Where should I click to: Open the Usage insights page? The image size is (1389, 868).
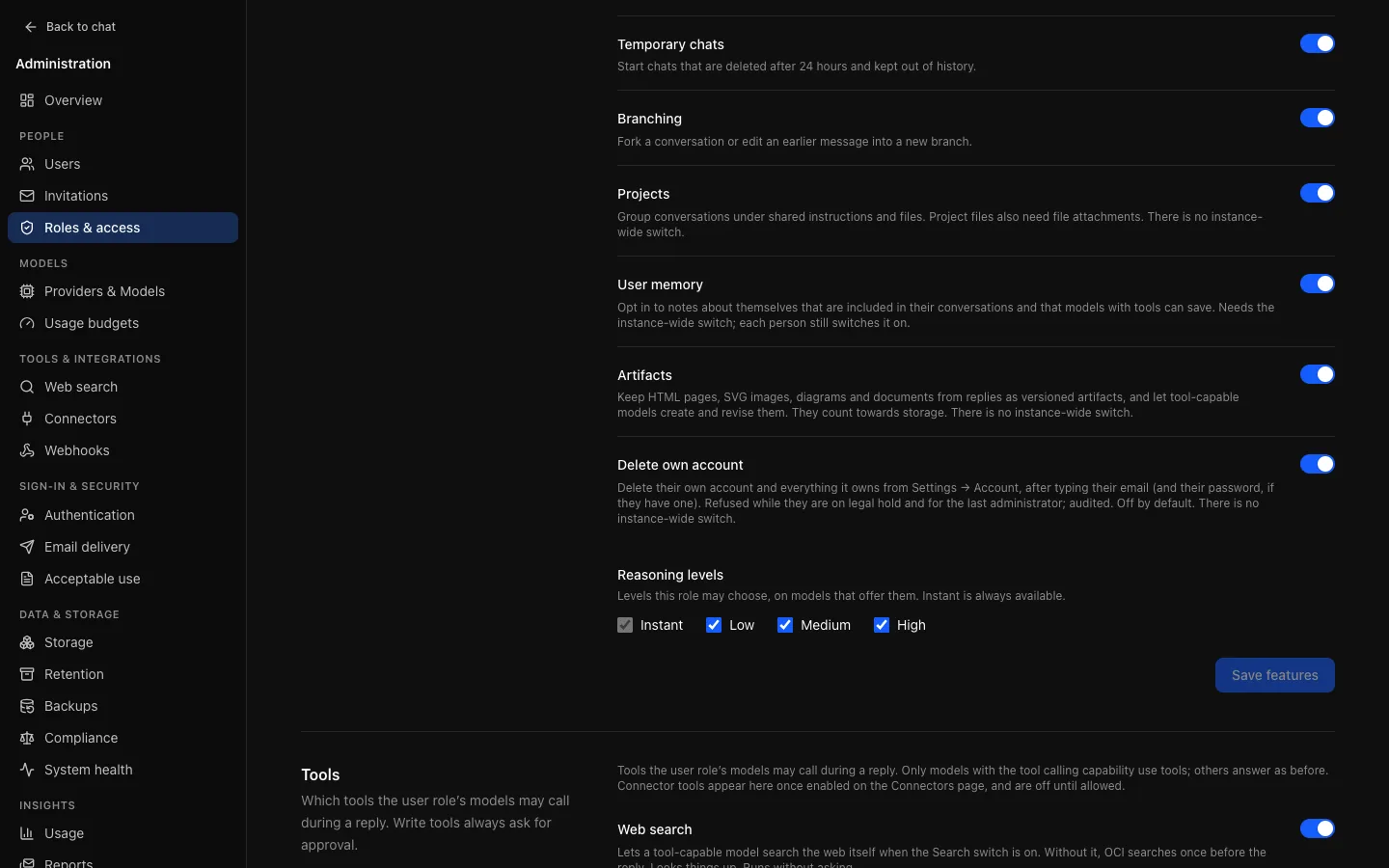pyautogui.click(x=123, y=833)
